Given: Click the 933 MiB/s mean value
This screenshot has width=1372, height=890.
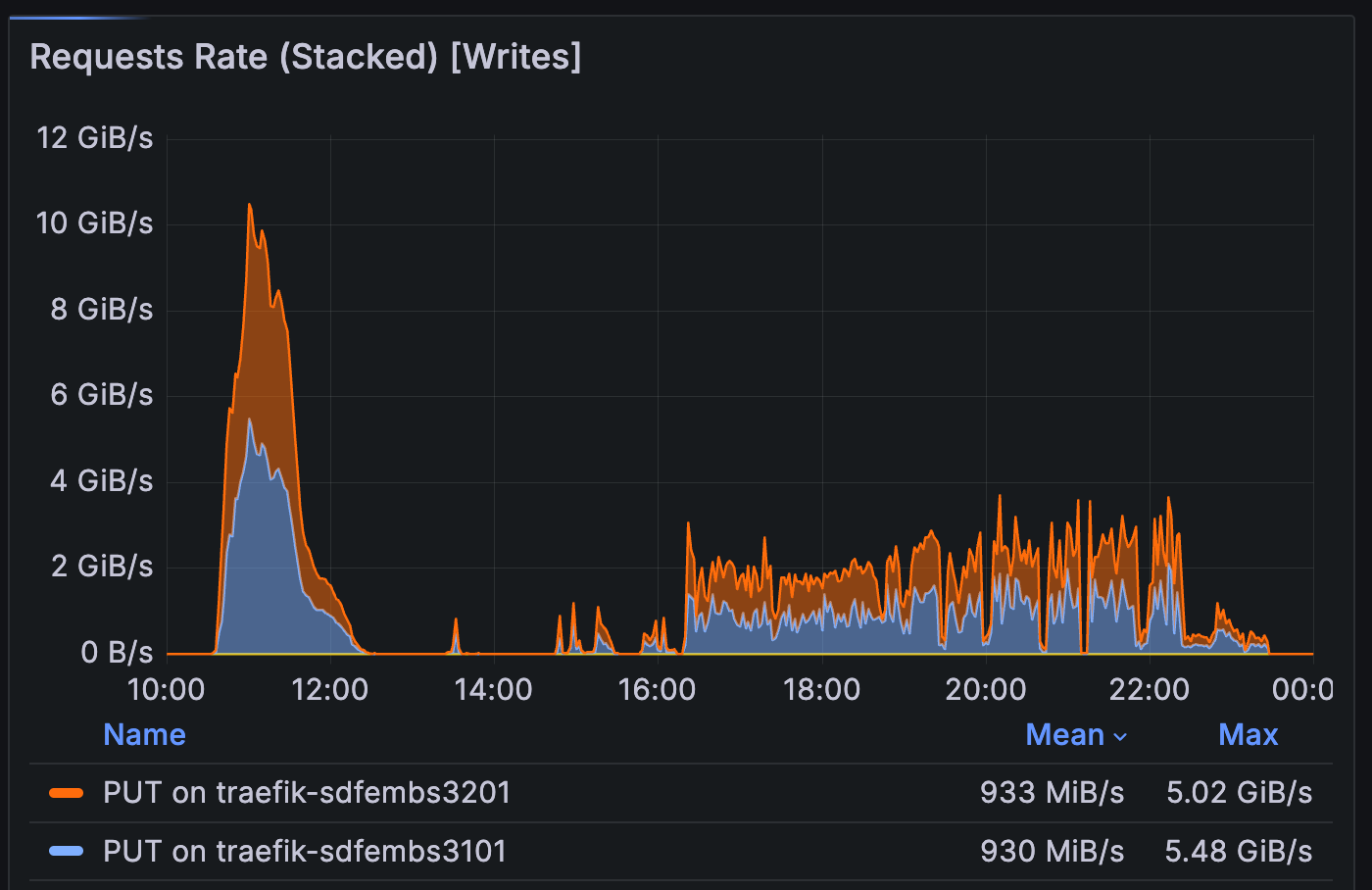Looking at the screenshot, I should tap(1052, 792).
